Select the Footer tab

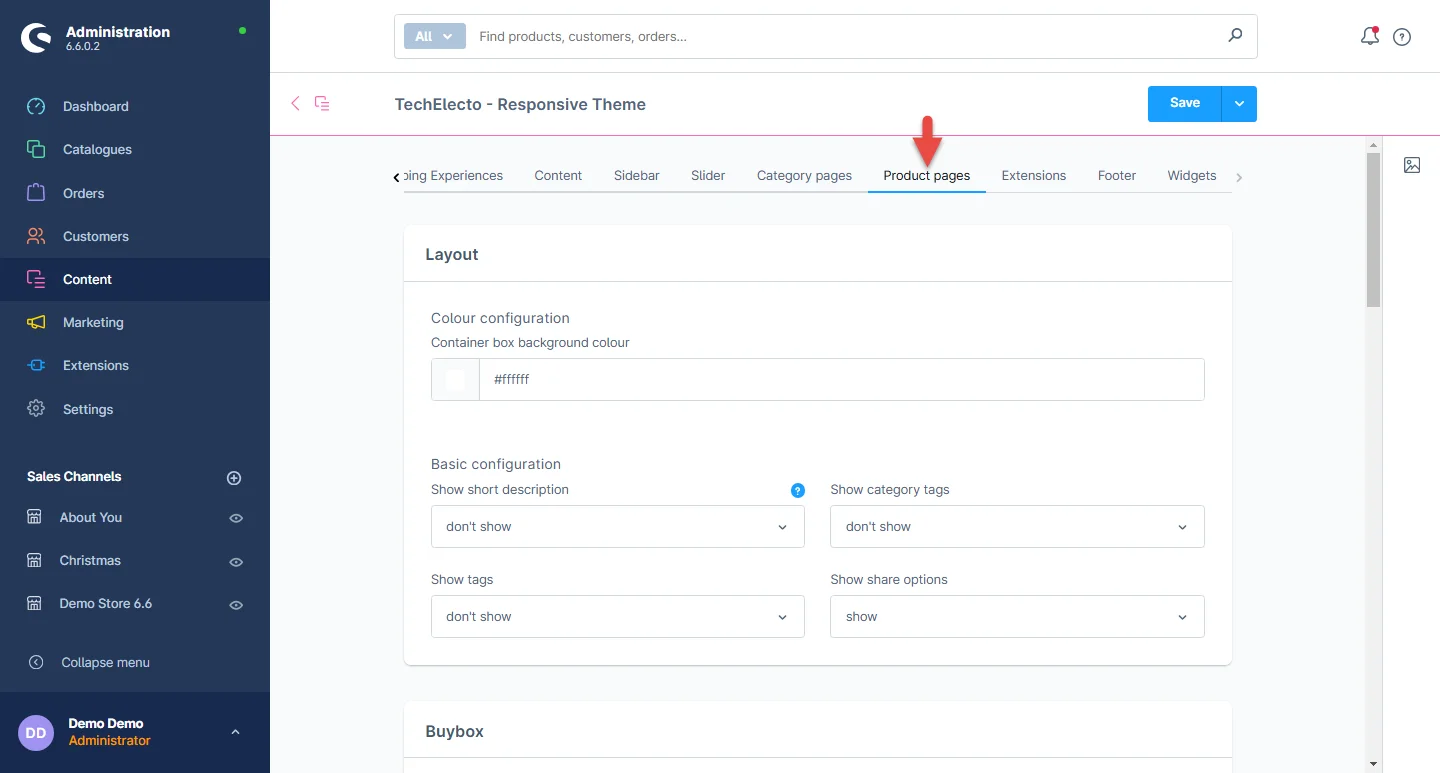pos(1116,175)
